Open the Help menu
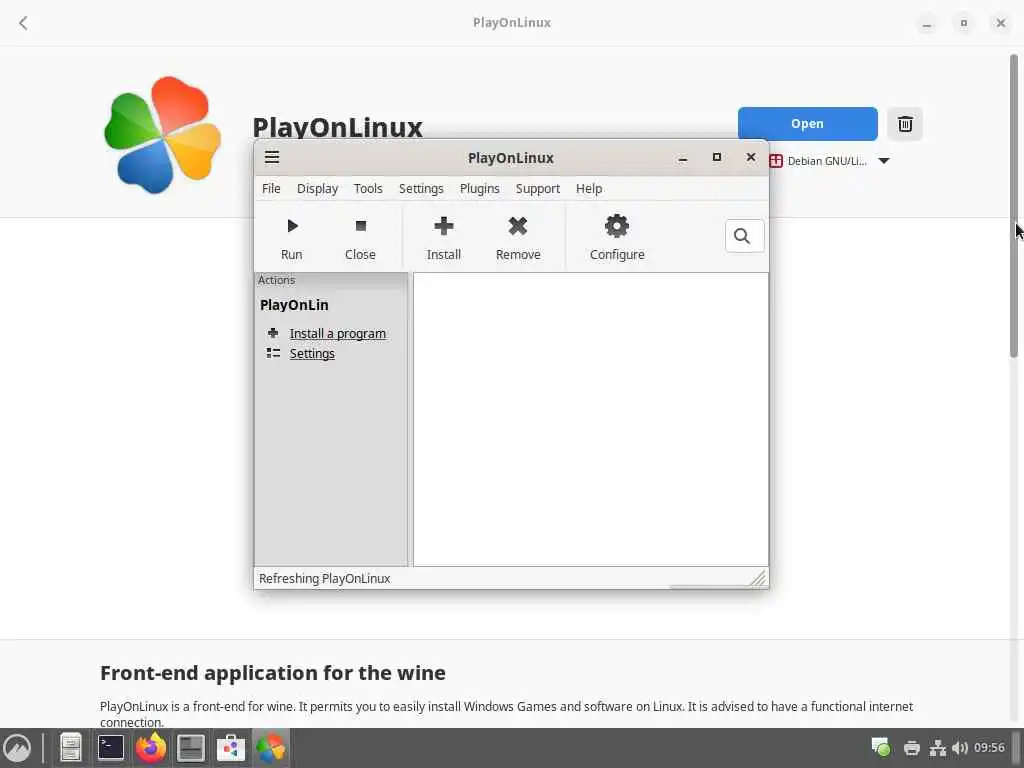The width and height of the screenshot is (1024, 768). point(588,189)
